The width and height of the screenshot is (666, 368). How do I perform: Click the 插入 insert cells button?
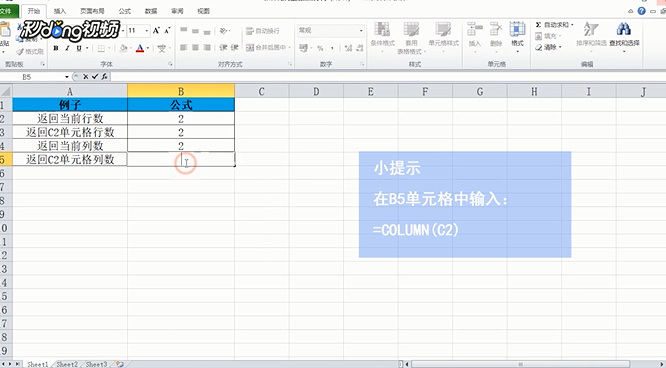(x=474, y=37)
